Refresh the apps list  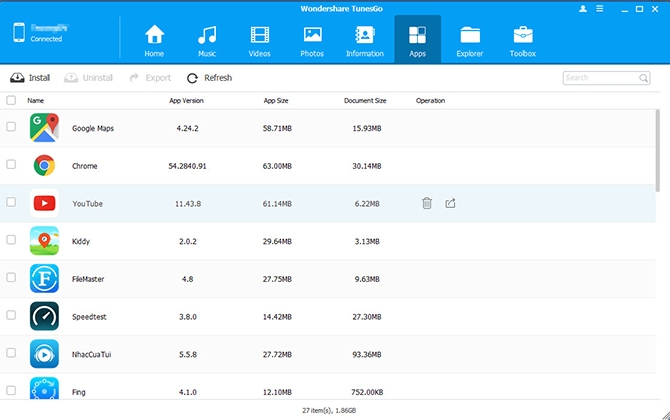209,78
